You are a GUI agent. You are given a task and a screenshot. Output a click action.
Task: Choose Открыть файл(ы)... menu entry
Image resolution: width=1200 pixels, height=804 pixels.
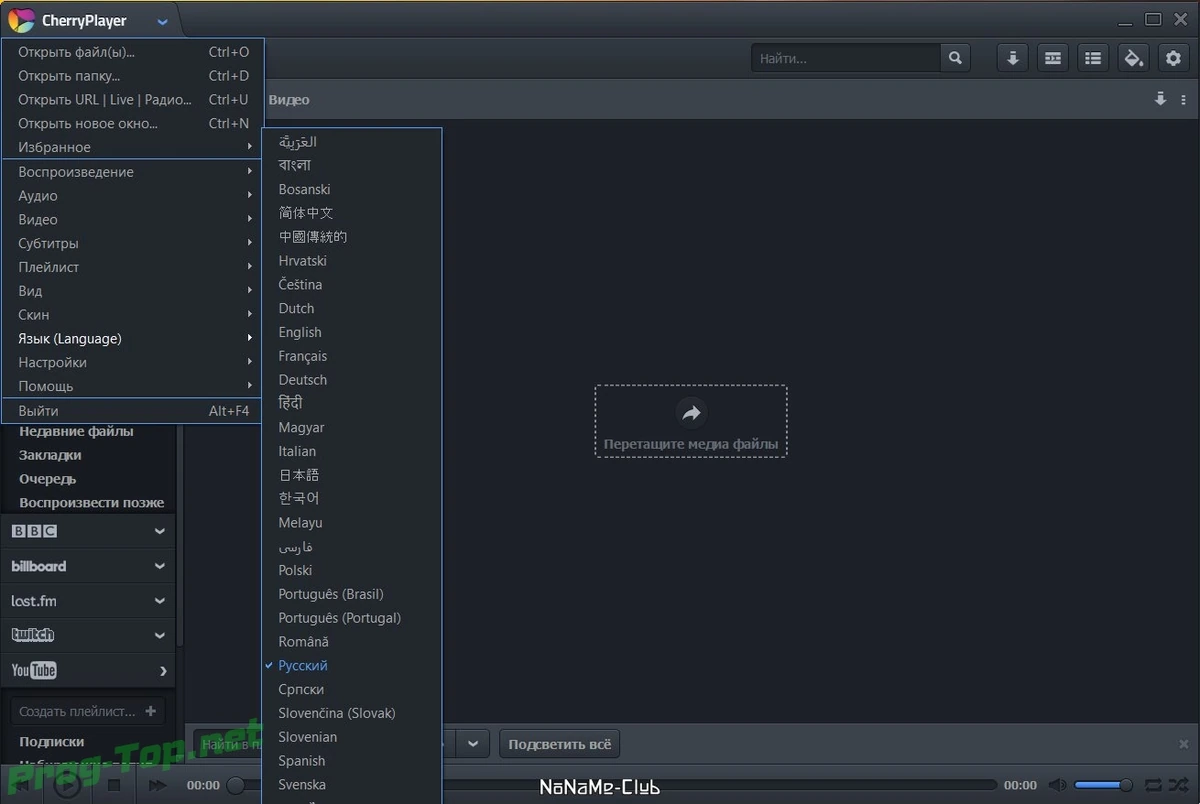tap(132, 52)
